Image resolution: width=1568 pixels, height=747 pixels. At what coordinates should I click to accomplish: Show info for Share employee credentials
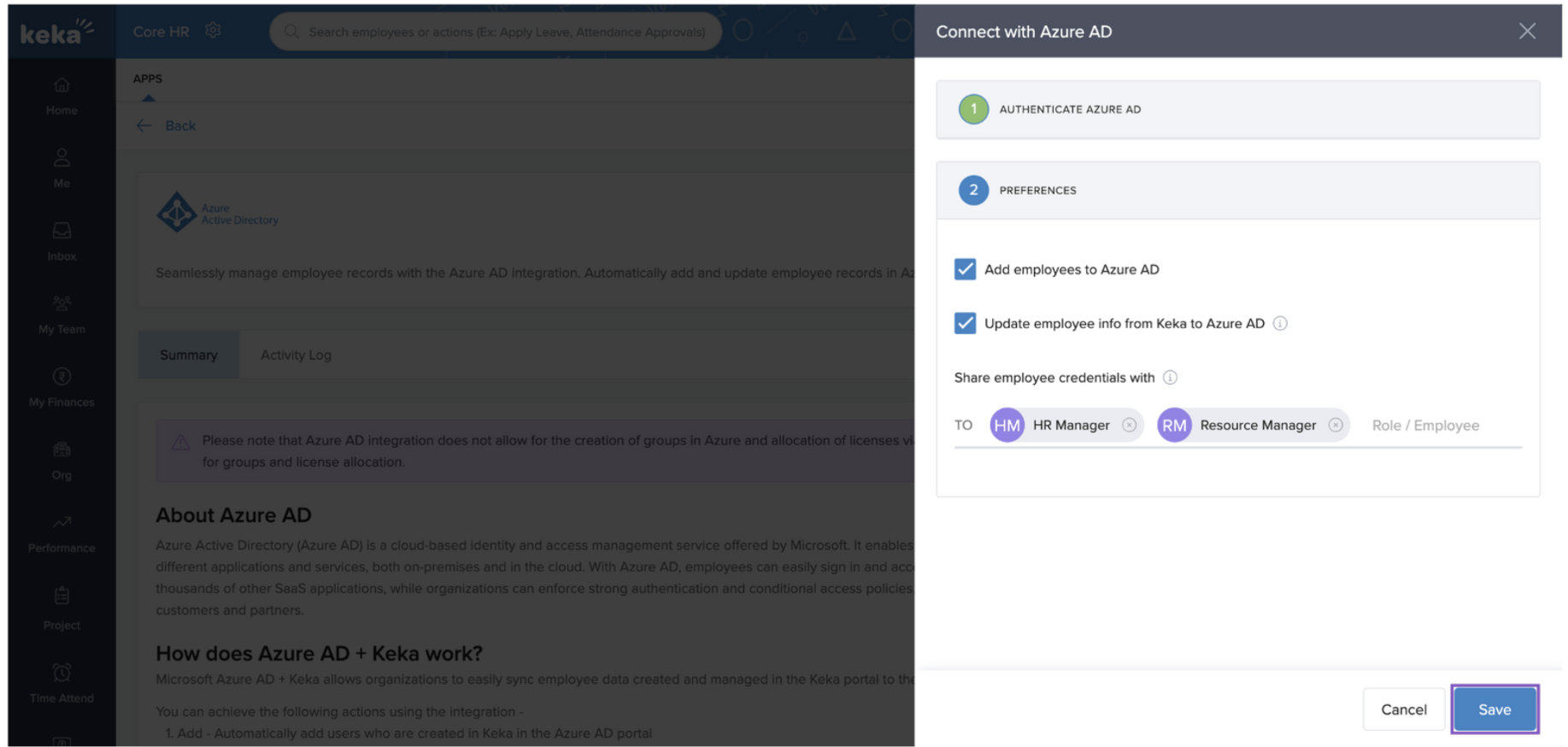tap(1170, 378)
